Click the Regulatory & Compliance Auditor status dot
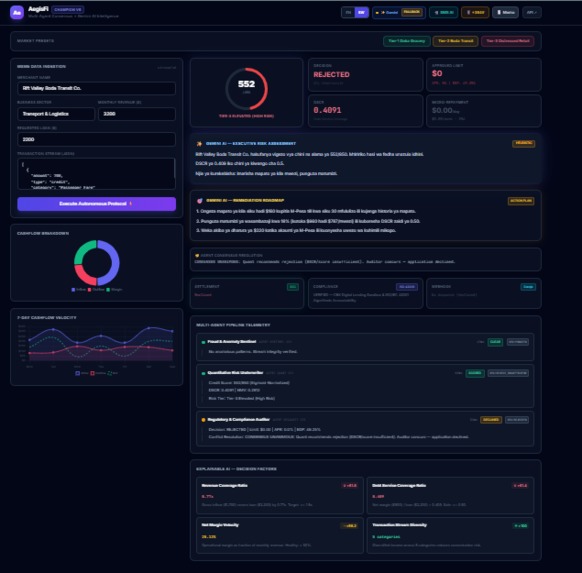 click(x=203, y=420)
